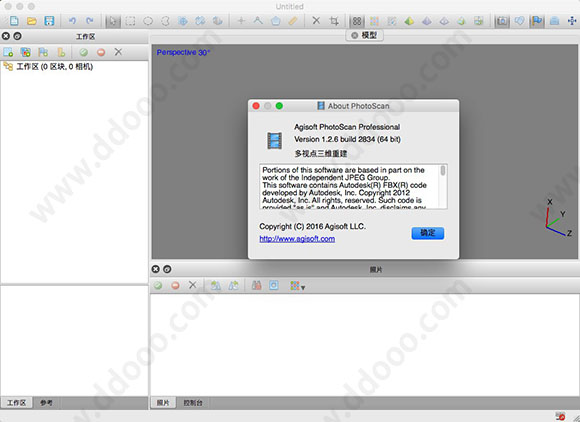Close the 模型 tab via its X
This screenshot has height=422, width=580.
click(x=355, y=36)
